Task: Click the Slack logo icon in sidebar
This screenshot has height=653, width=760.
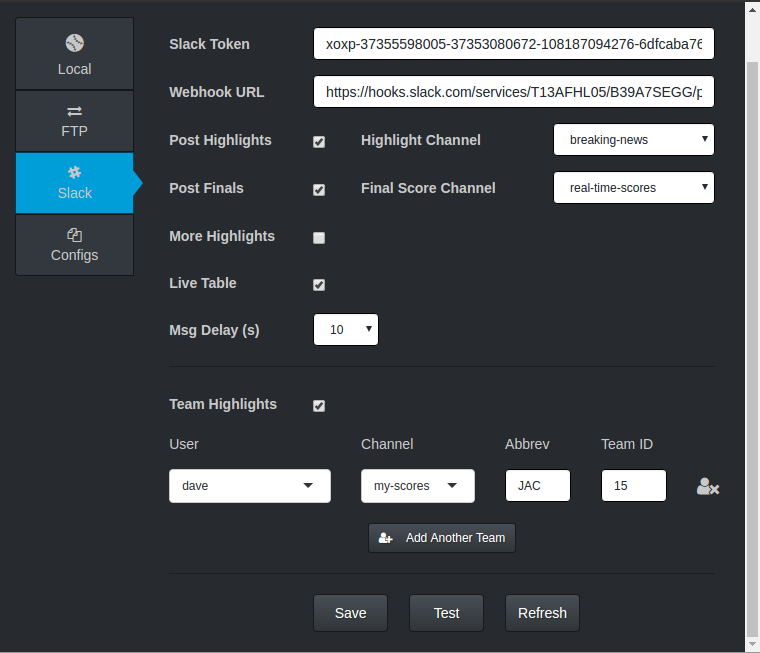Action: (74, 173)
